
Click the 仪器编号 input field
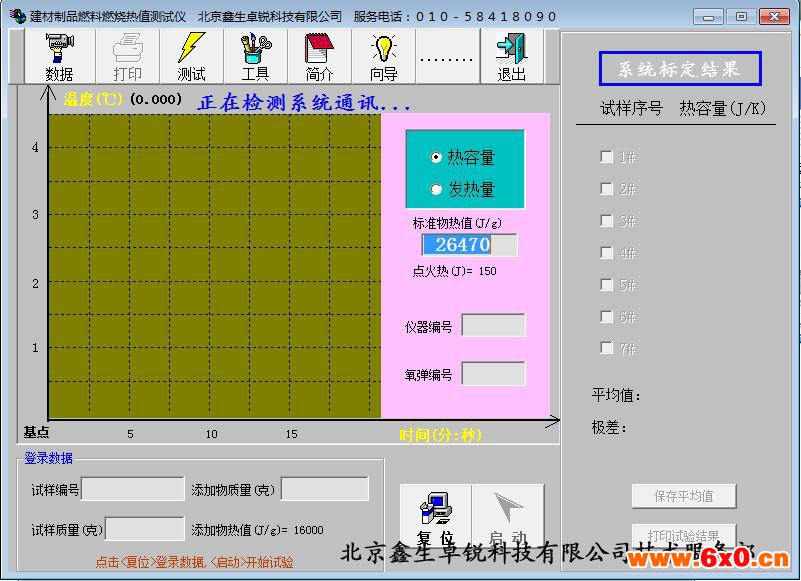(493, 326)
